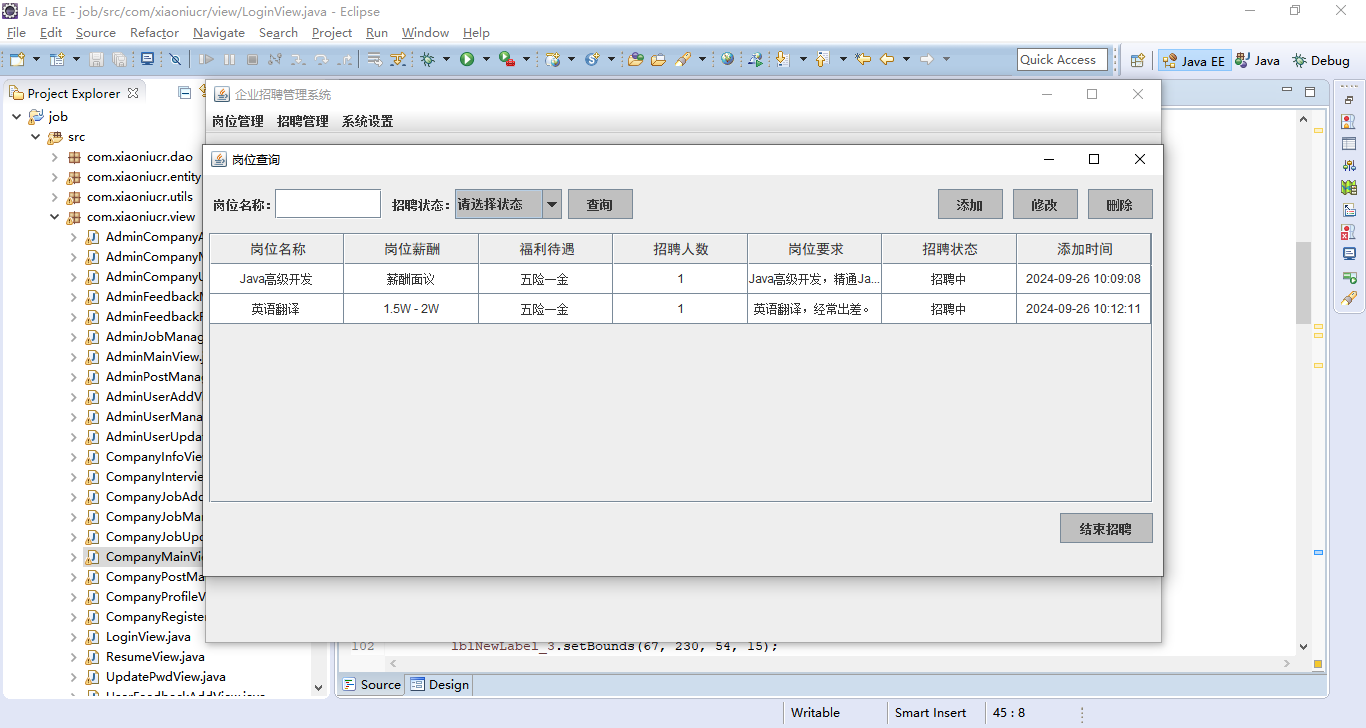Open the Refactor menu
This screenshot has width=1366, height=728.
(x=154, y=33)
